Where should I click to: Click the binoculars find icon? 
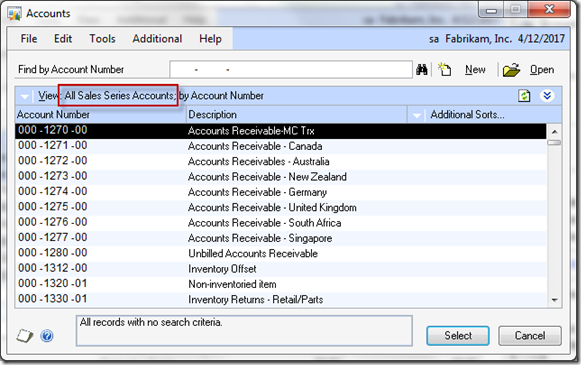click(x=422, y=69)
